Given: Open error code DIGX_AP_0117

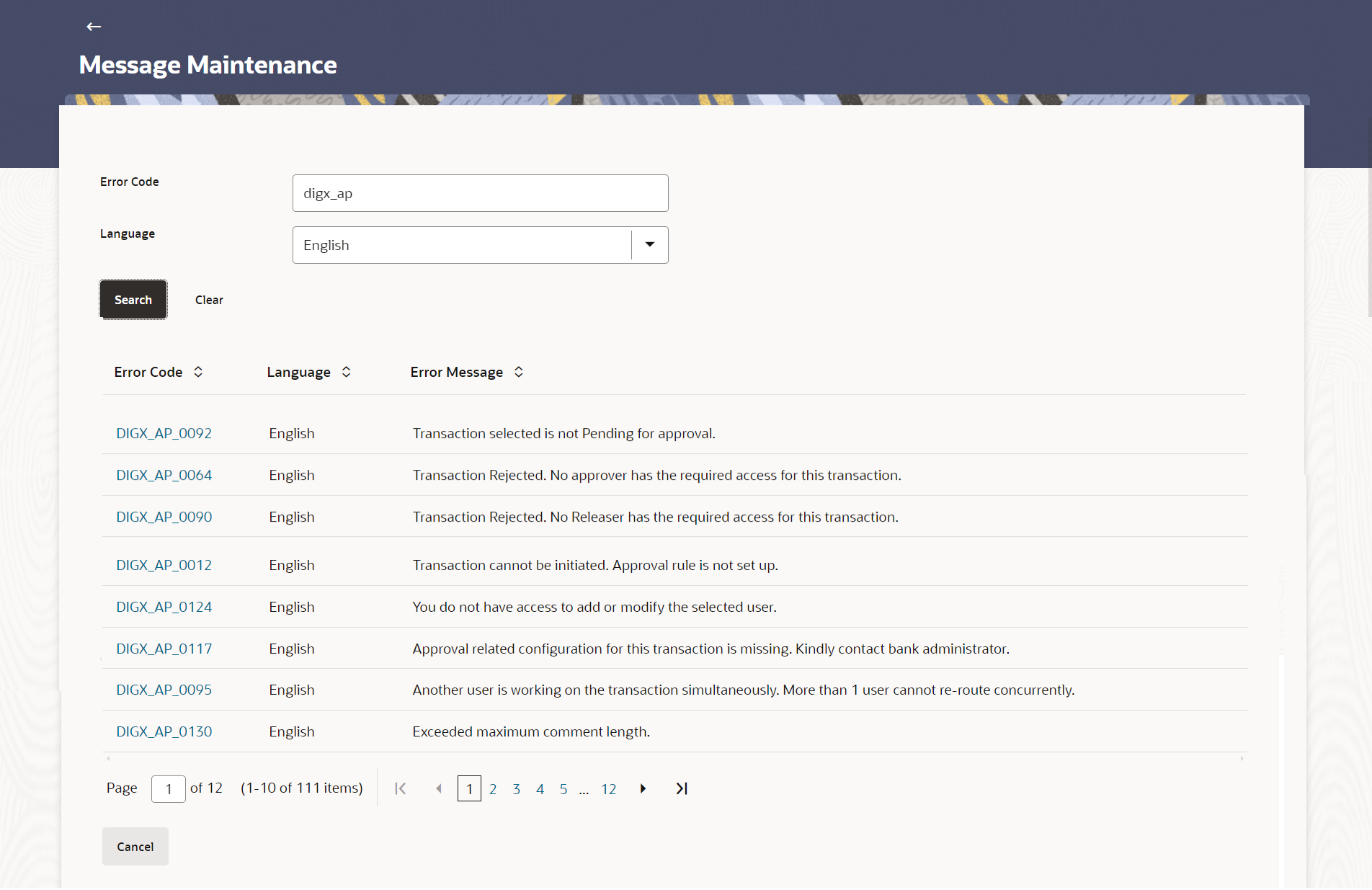Looking at the screenshot, I should 164,649.
